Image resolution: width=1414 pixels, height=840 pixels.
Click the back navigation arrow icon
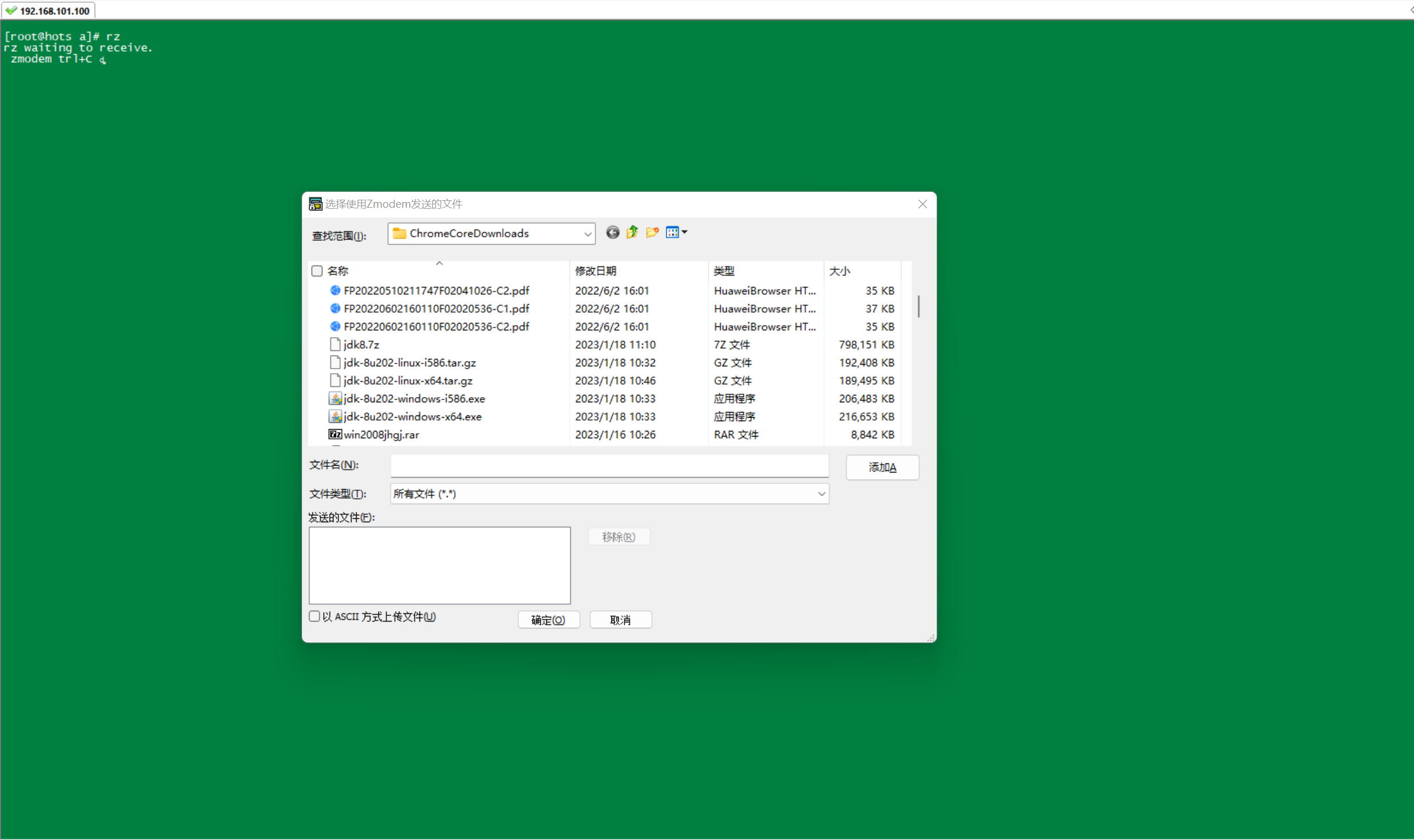612,232
